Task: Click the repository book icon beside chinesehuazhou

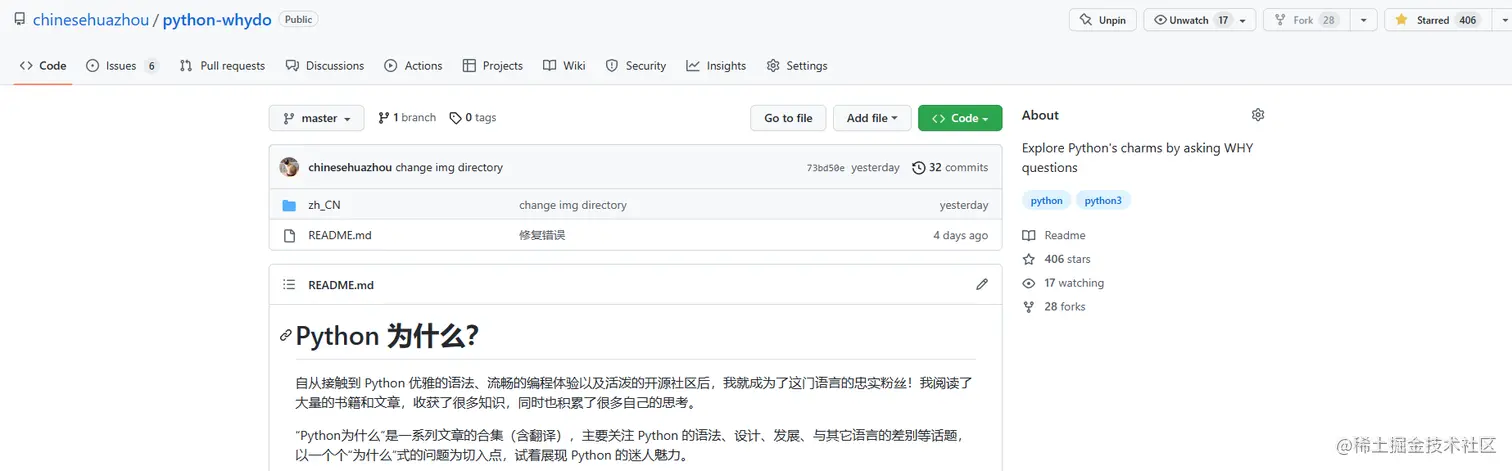Action: point(20,19)
